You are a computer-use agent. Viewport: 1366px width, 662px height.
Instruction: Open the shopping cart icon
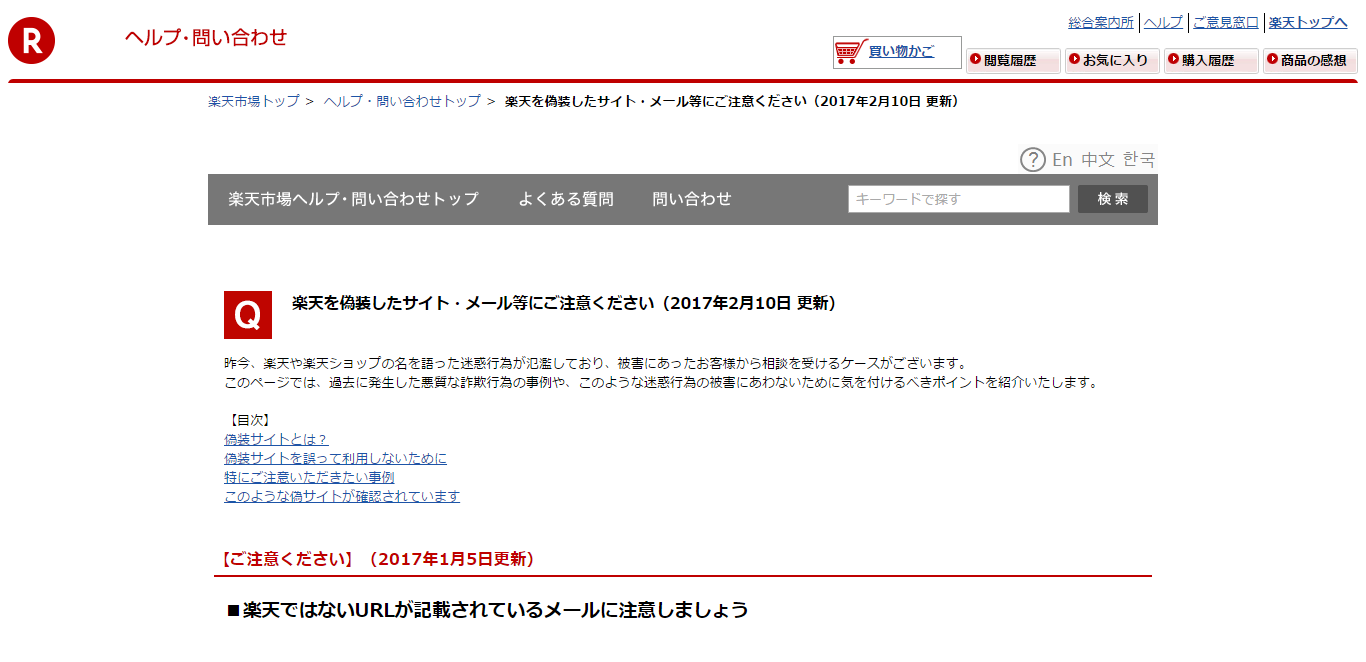coord(851,52)
